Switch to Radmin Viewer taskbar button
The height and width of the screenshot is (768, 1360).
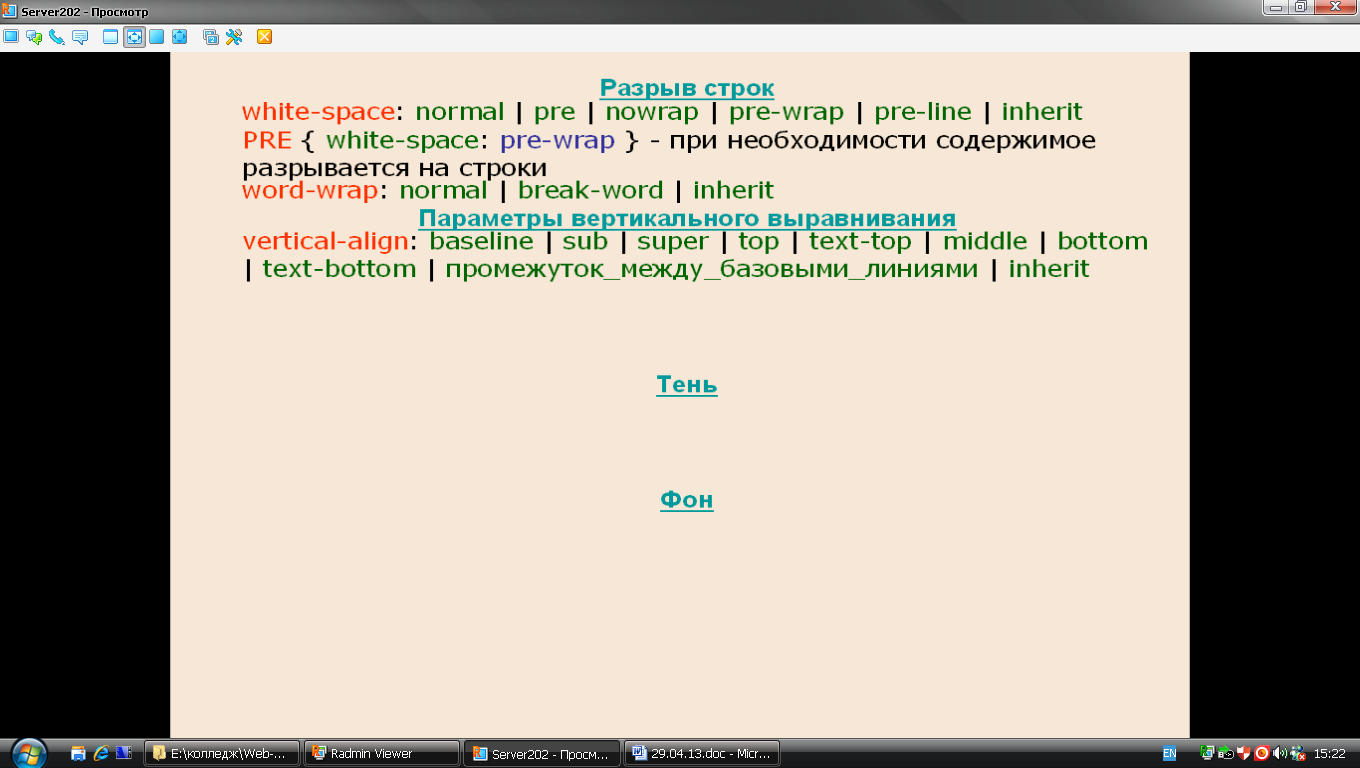click(382, 753)
